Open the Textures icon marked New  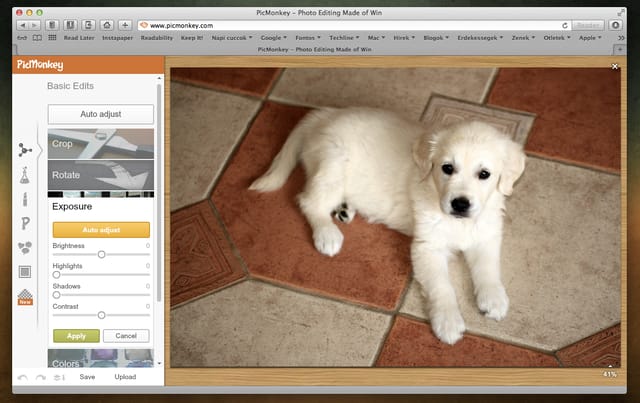click(x=25, y=297)
